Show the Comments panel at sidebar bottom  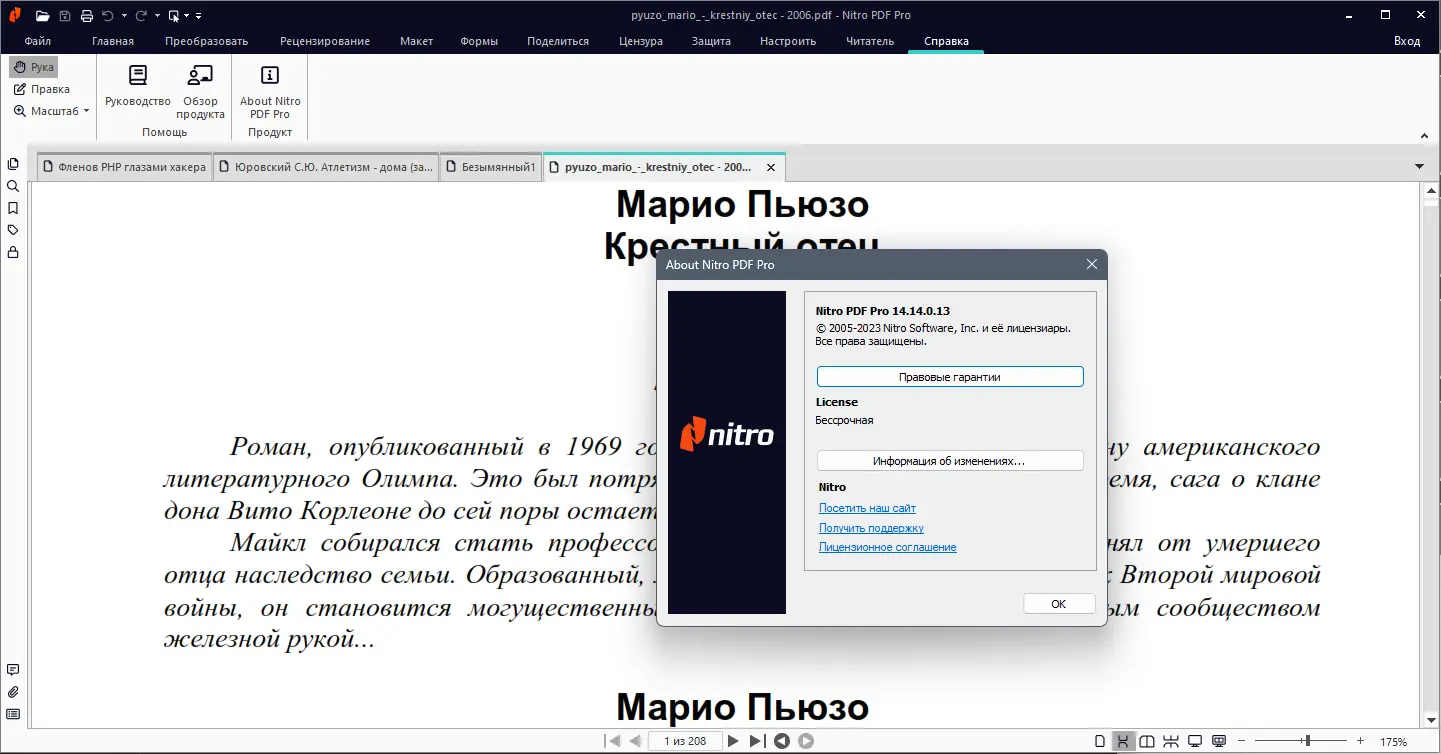pos(13,670)
